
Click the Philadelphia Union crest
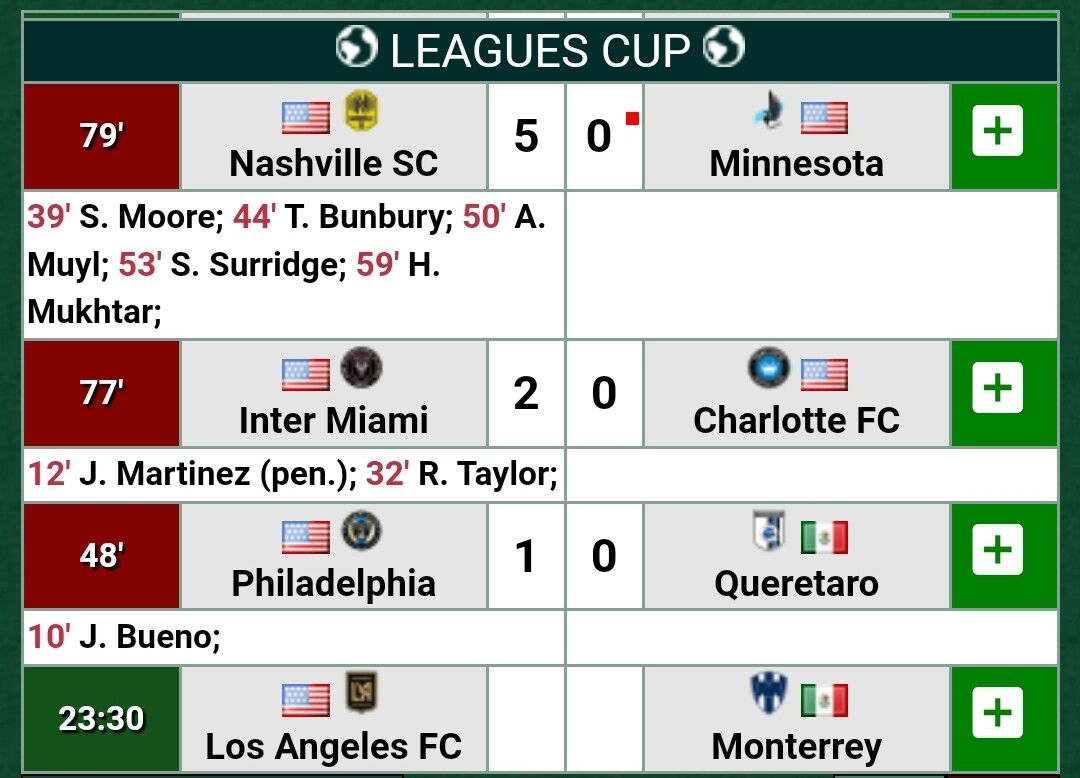(x=362, y=531)
